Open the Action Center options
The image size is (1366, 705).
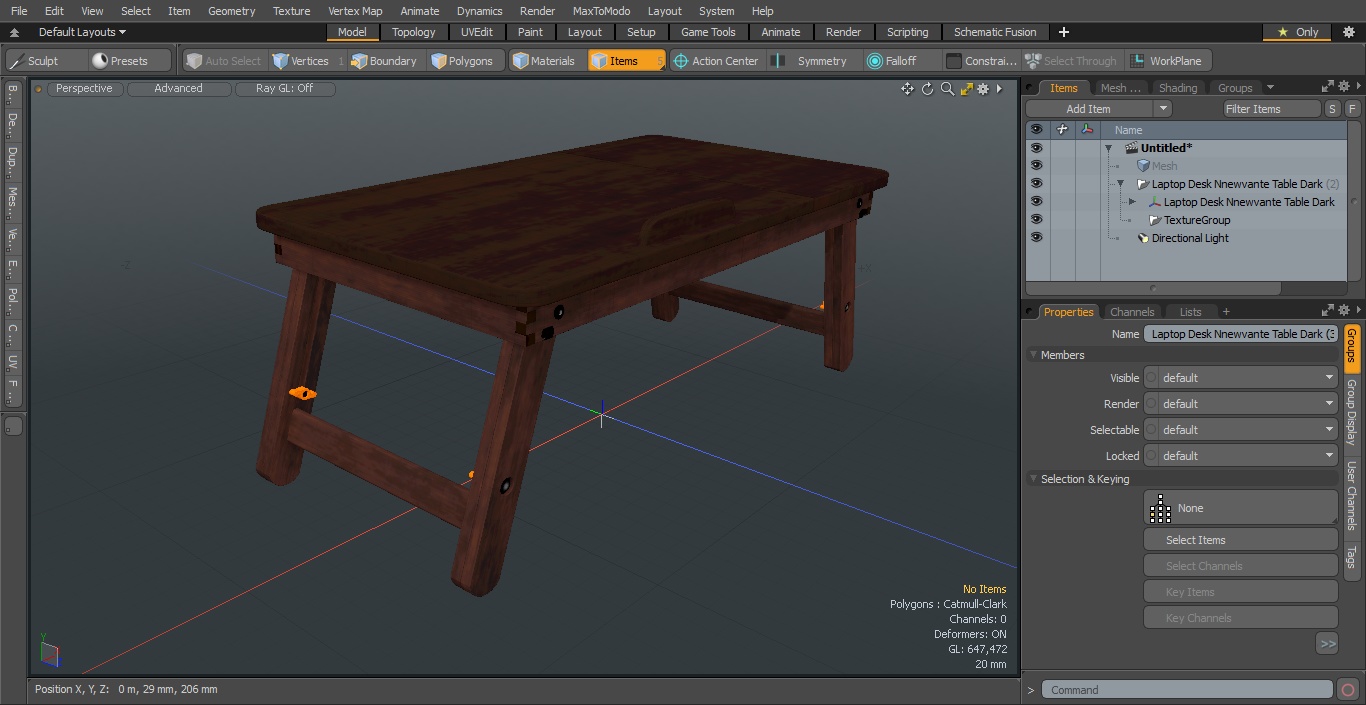coord(716,61)
